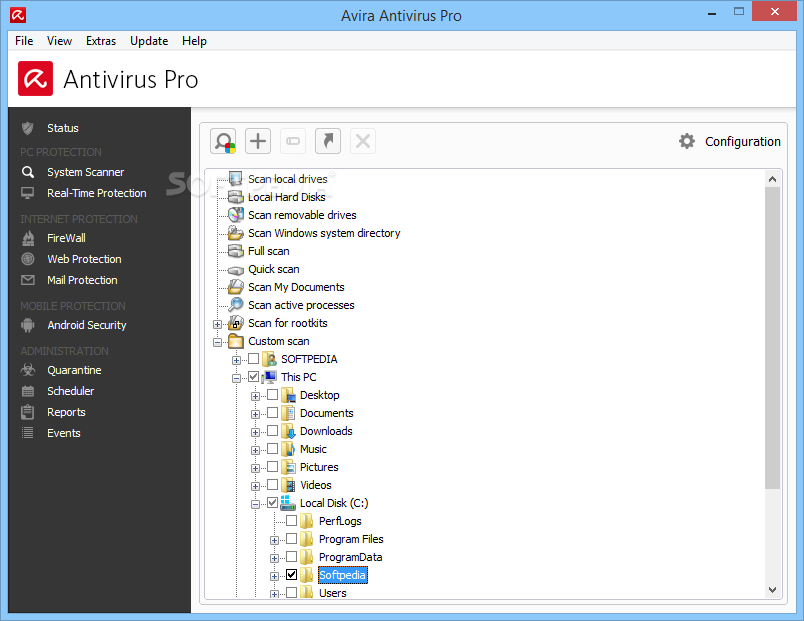Click scrollbar down arrow in scan list

click(x=772, y=590)
